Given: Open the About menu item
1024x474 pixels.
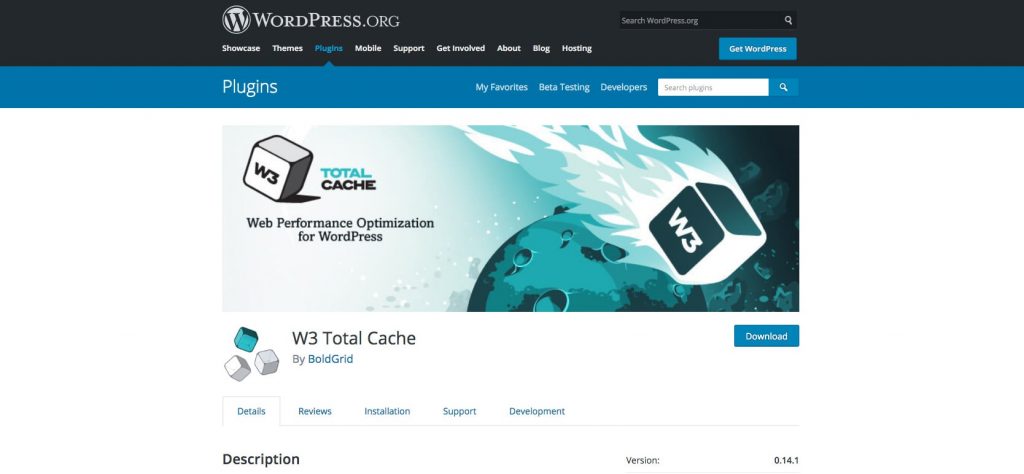Looking at the screenshot, I should [509, 48].
